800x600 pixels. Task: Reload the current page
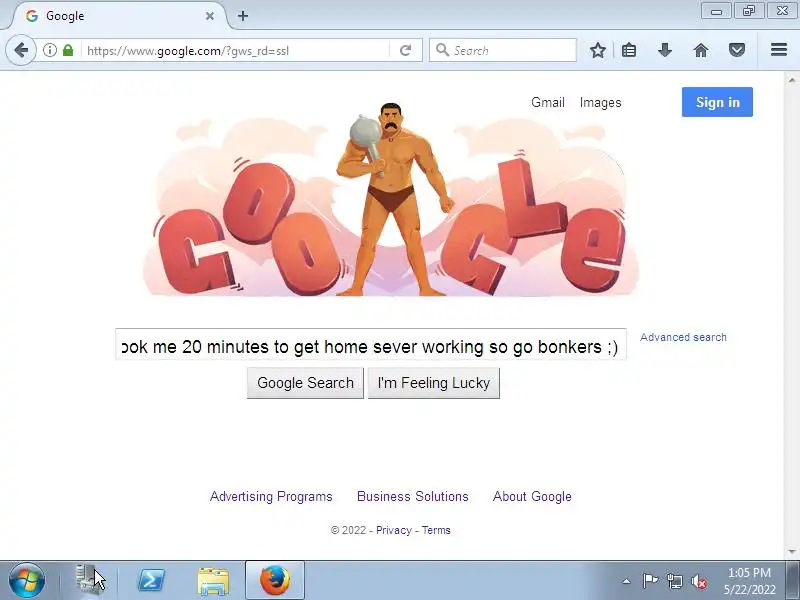tap(406, 50)
